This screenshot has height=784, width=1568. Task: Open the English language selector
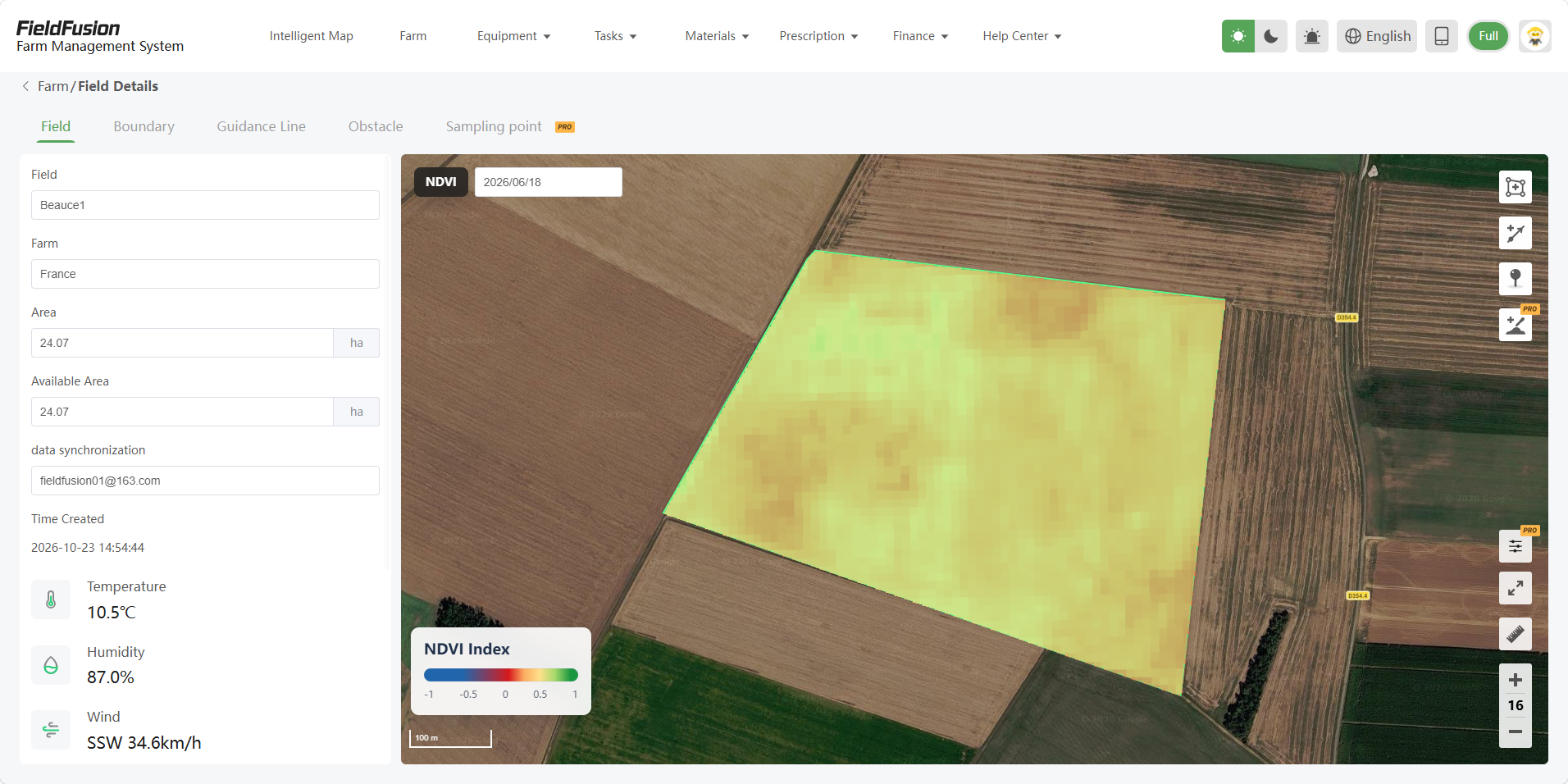tap(1377, 36)
